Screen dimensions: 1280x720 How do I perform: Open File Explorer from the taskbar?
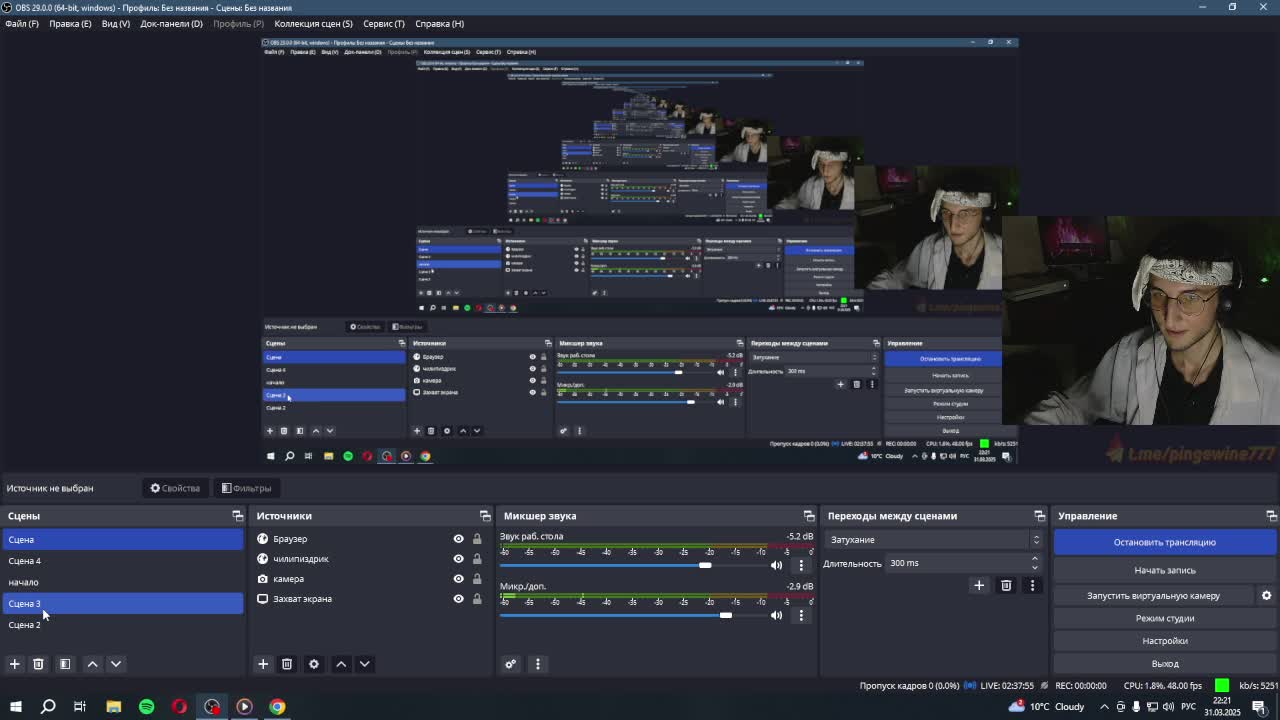pos(113,707)
